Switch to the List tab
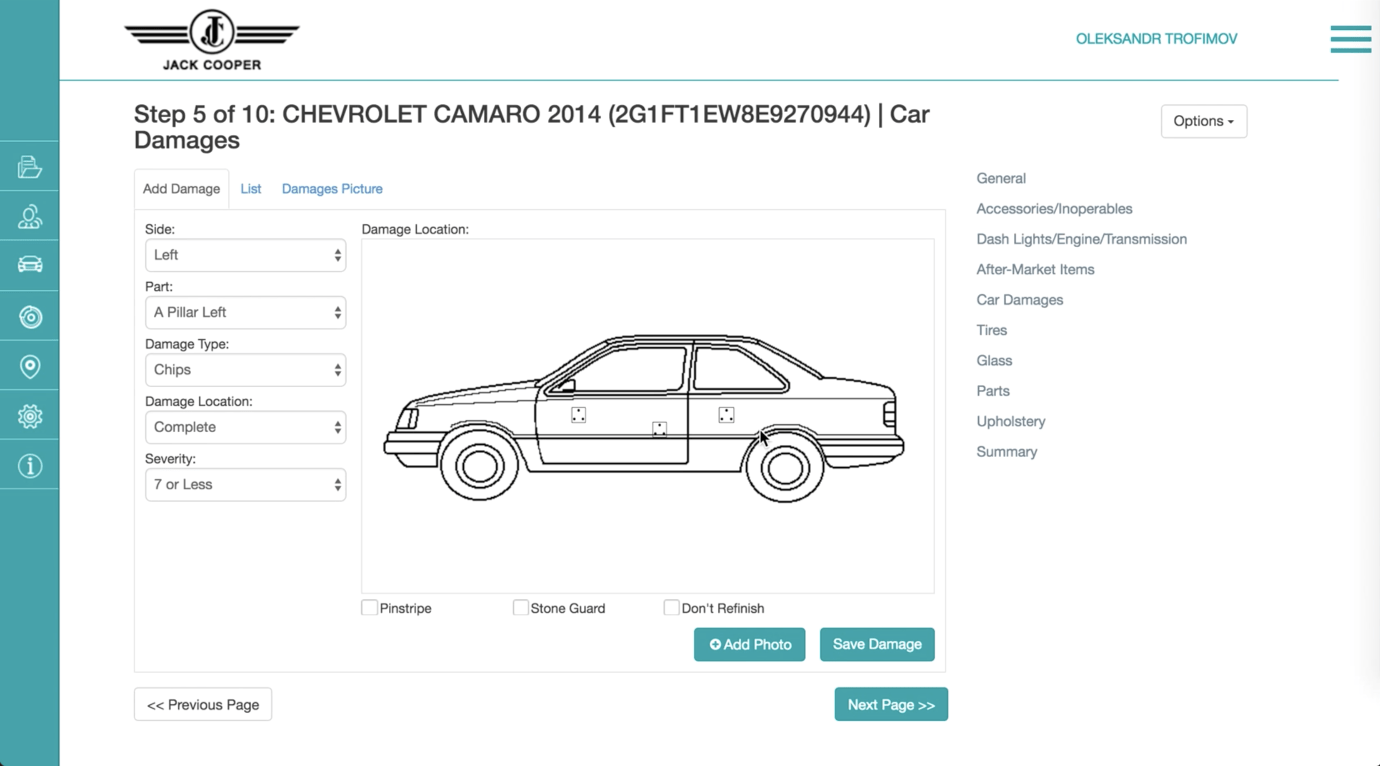 coord(250,189)
